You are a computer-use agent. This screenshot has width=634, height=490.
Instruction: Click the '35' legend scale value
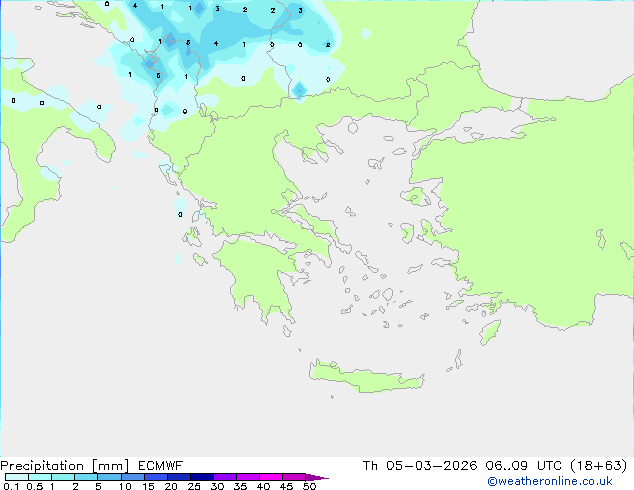coord(240,486)
